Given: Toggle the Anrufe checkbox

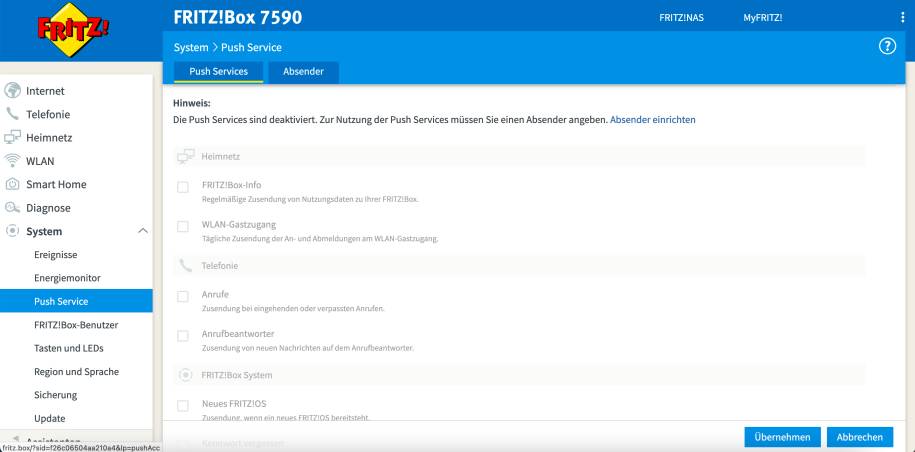Looking at the screenshot, I should tap(183, 296).
